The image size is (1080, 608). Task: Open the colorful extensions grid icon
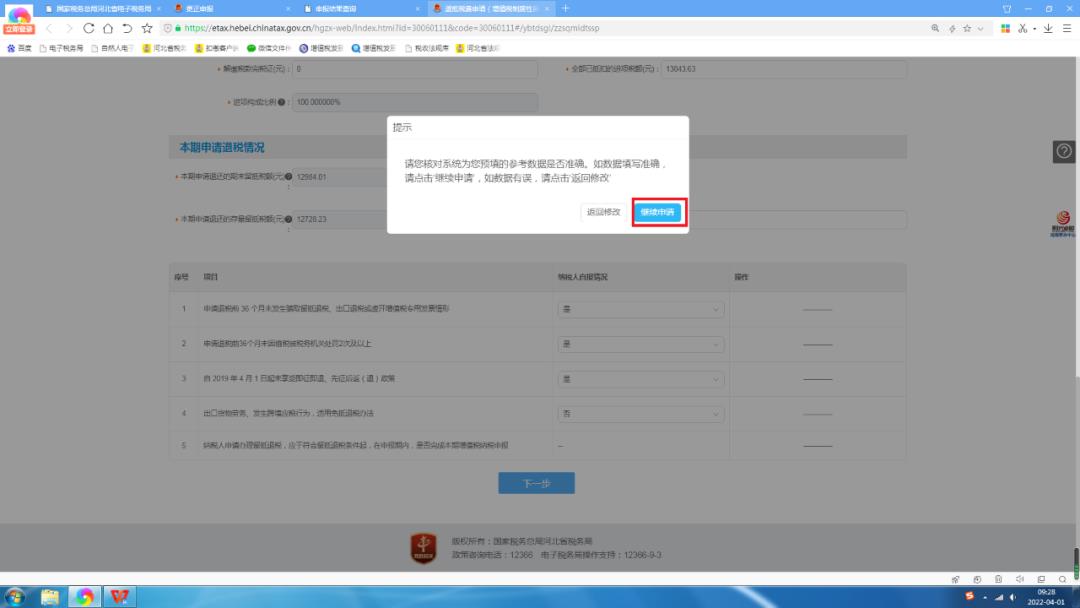click(1006, 28)
